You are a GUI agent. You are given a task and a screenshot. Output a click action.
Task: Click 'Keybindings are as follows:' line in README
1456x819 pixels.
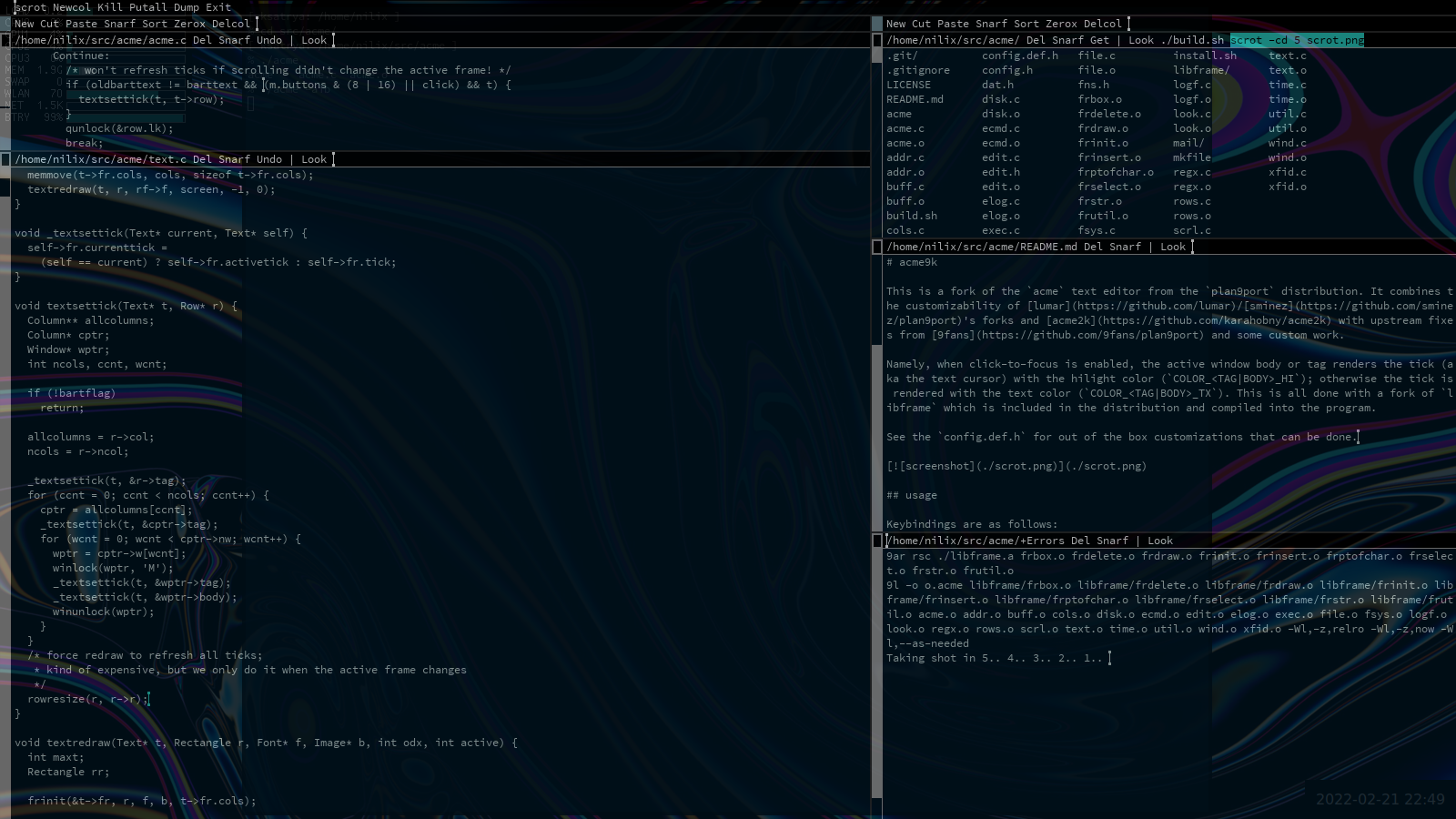pos(972,524)
